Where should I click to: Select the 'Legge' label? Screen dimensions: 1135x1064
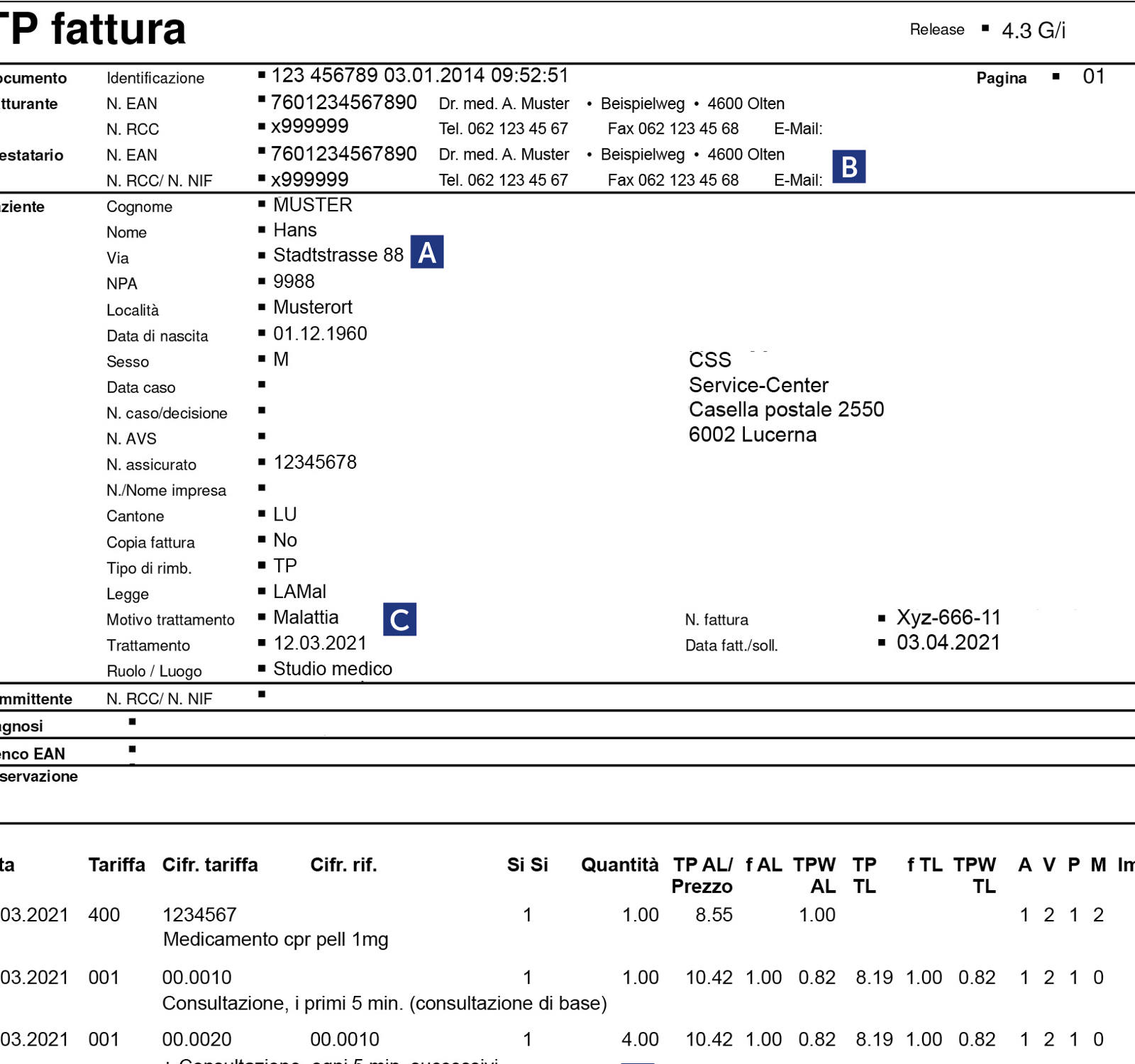pyautogui.click(x=128, y=594)
